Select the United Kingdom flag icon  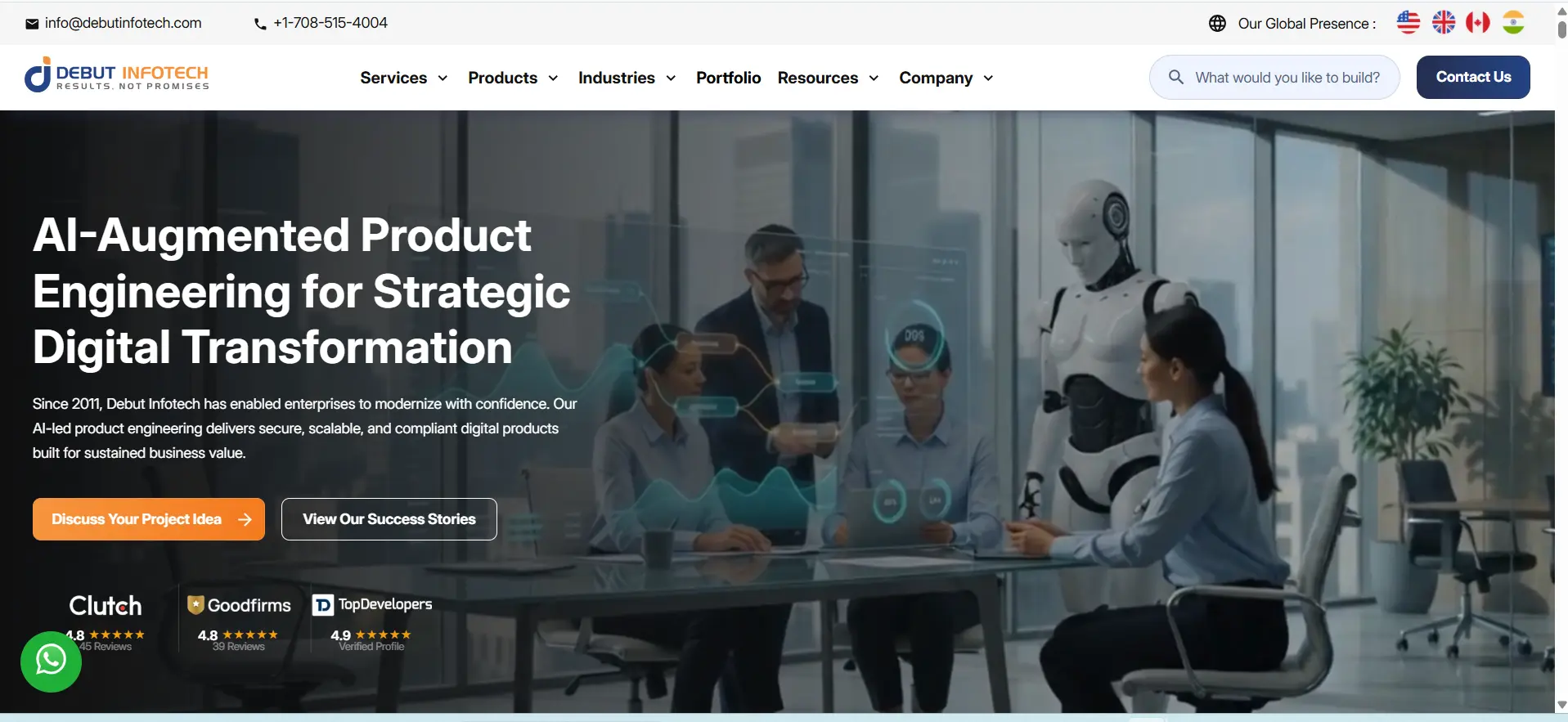click(1444, 23)
